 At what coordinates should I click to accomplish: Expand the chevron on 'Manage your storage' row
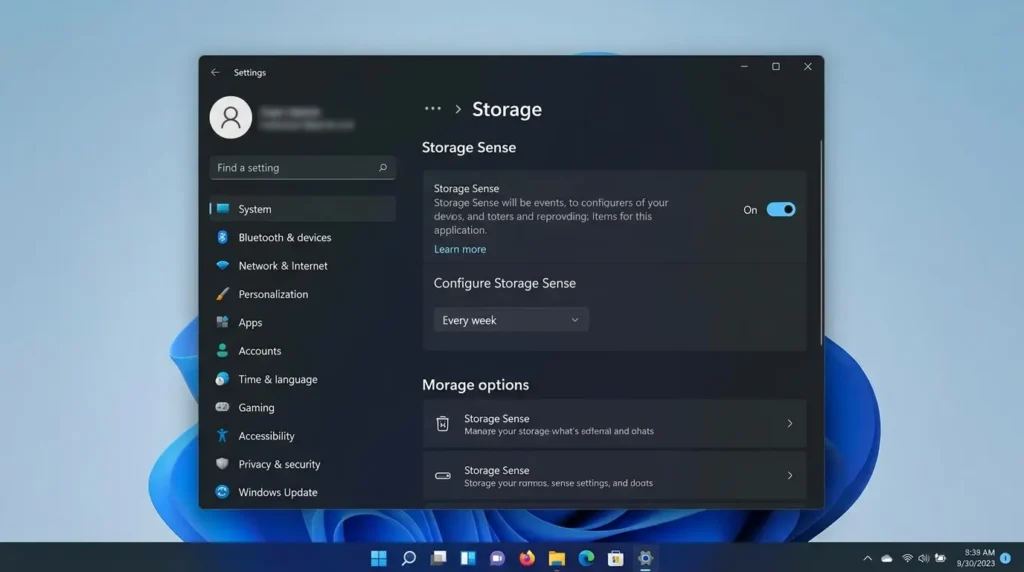[x=790, y=424]
